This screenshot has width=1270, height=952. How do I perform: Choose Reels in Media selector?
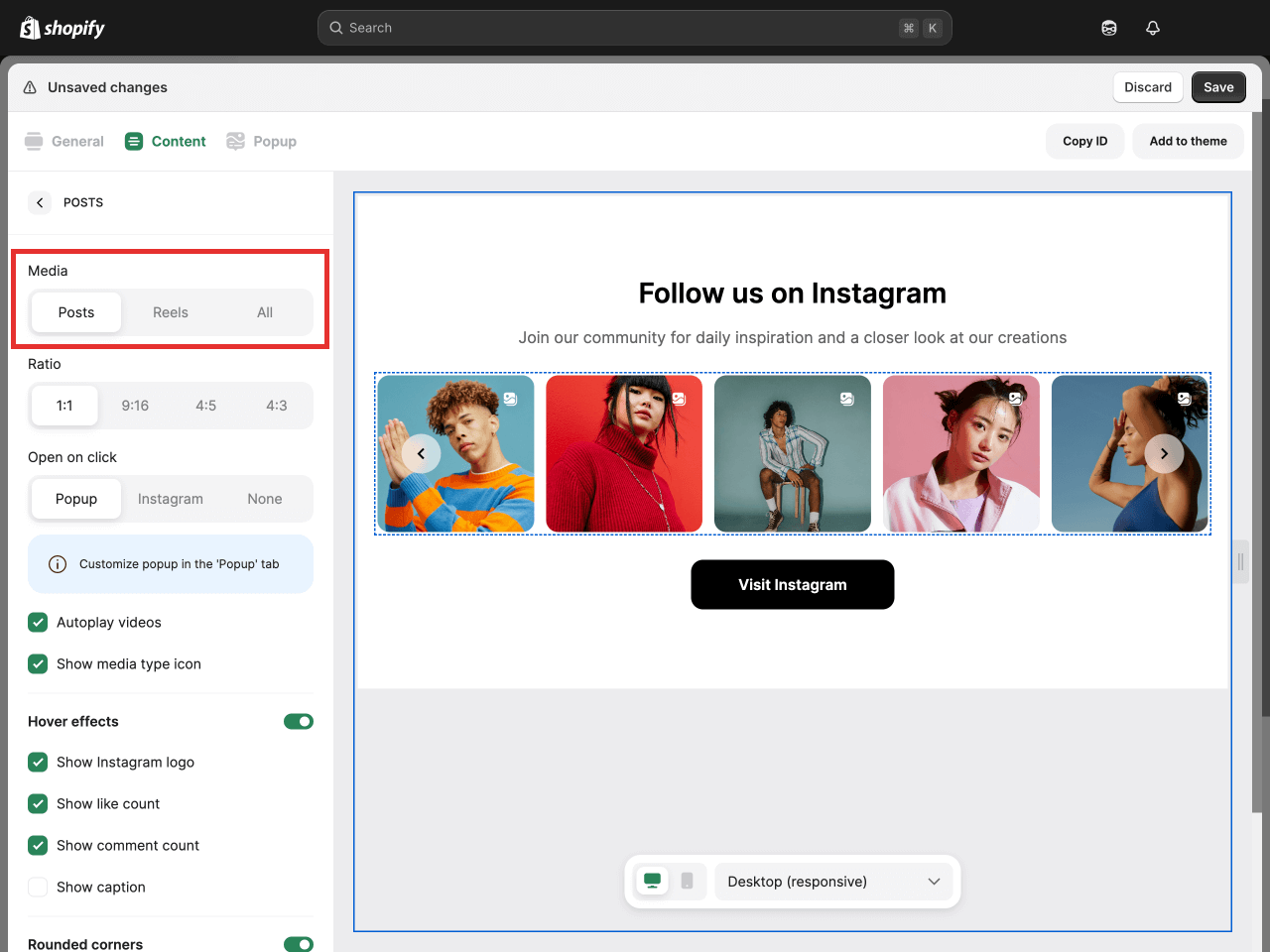pos(171,312)
